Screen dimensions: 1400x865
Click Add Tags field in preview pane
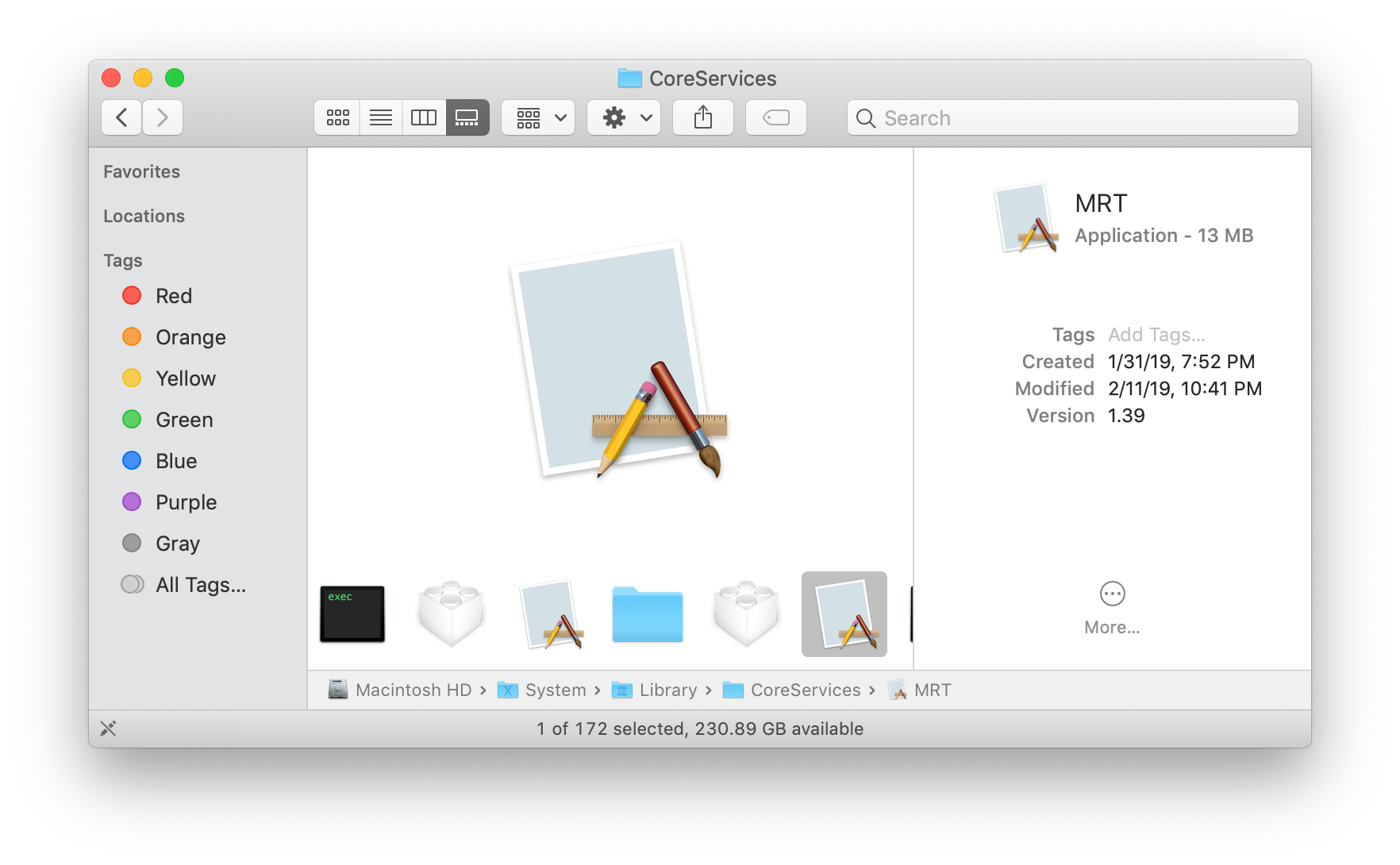tap(1156, 335)
